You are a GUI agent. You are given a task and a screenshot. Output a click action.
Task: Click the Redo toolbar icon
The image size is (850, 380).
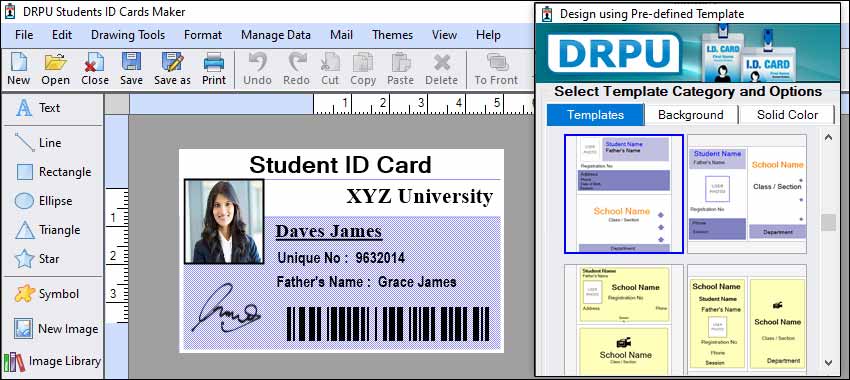[x=297, y=69]
